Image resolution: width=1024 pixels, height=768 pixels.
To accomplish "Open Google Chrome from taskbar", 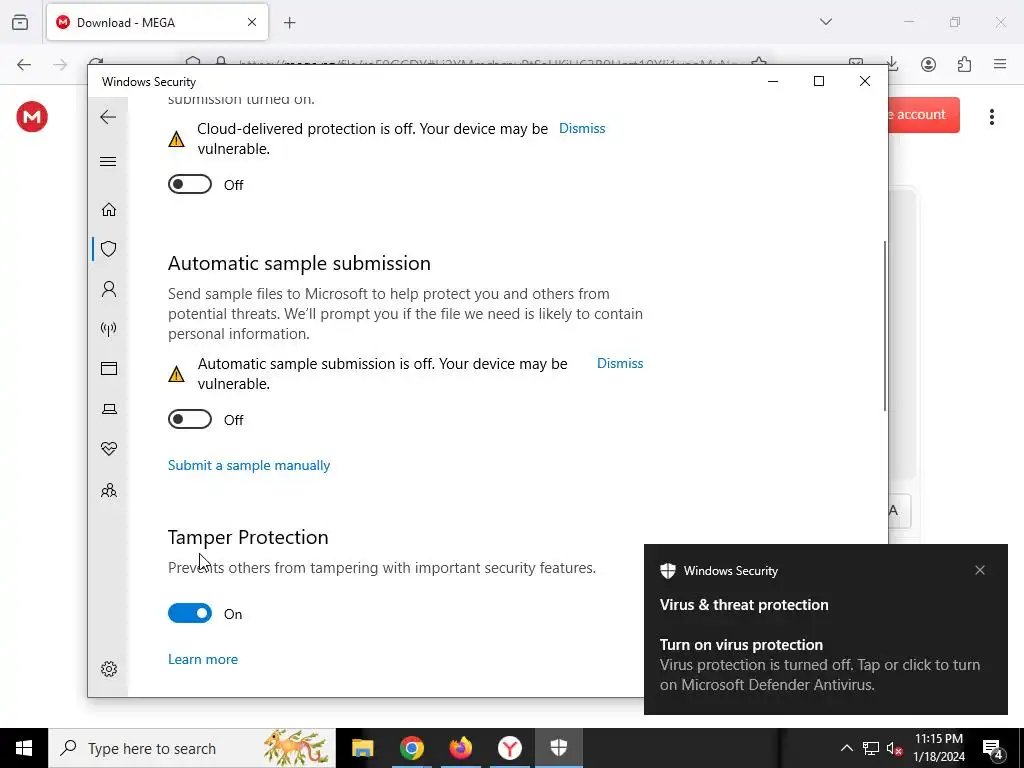I will click(x=411, y=748).
